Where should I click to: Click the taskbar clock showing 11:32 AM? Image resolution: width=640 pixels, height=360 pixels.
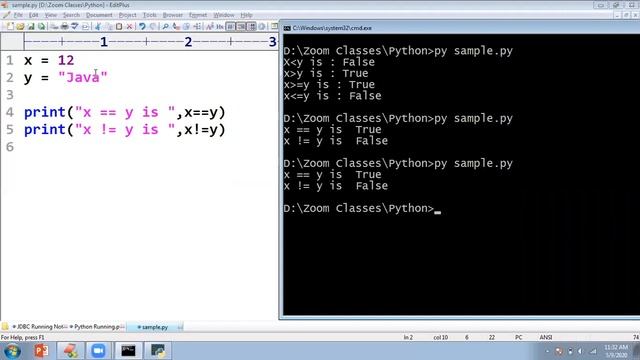click(616, 351)
